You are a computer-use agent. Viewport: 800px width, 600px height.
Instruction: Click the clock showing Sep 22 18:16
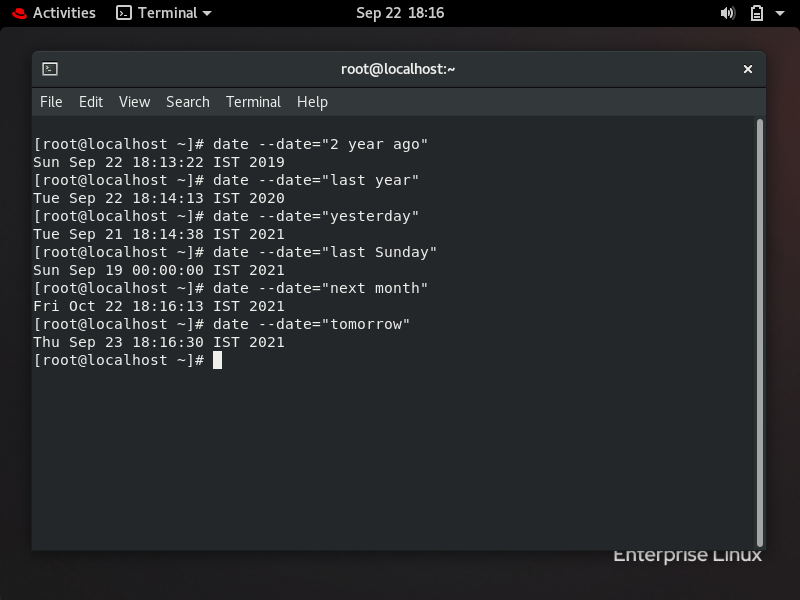(x=399, y=13)
